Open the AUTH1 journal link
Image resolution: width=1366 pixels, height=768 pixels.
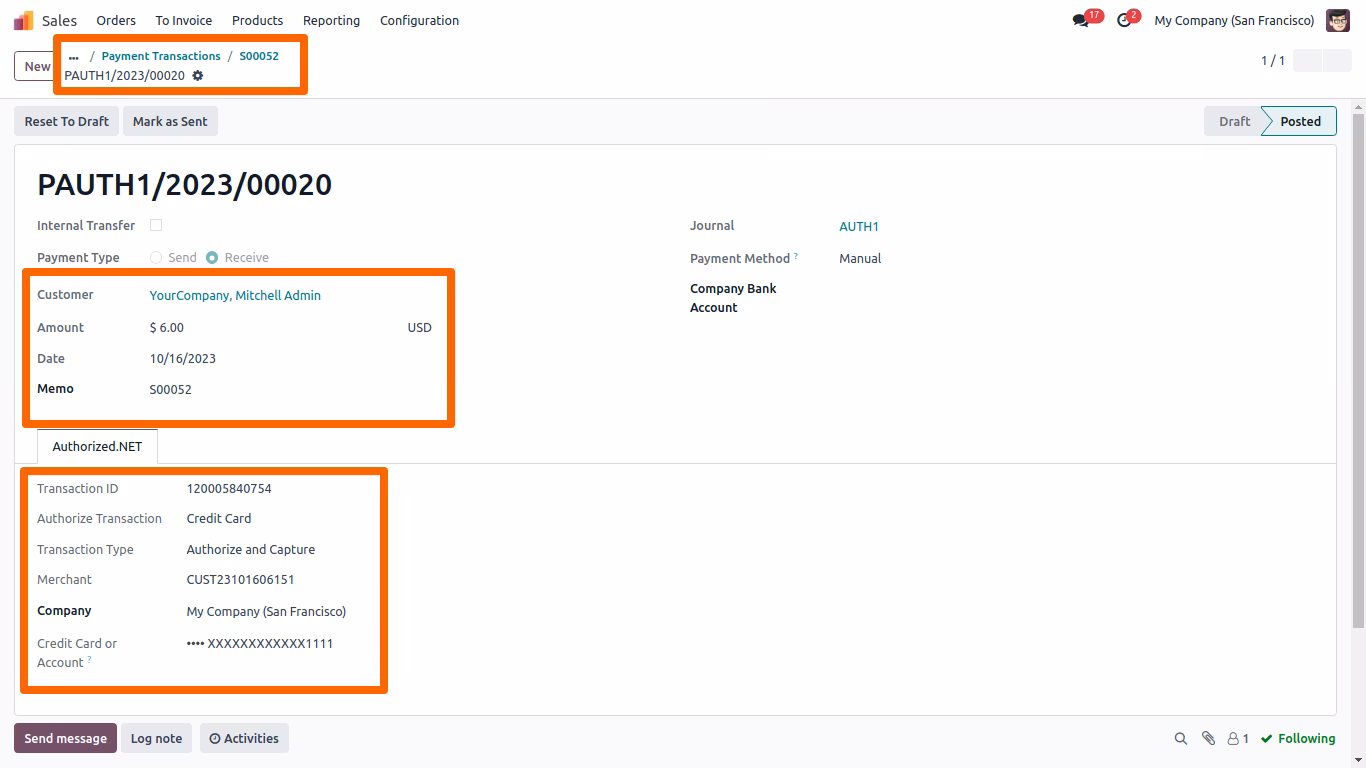click(859, 227)
